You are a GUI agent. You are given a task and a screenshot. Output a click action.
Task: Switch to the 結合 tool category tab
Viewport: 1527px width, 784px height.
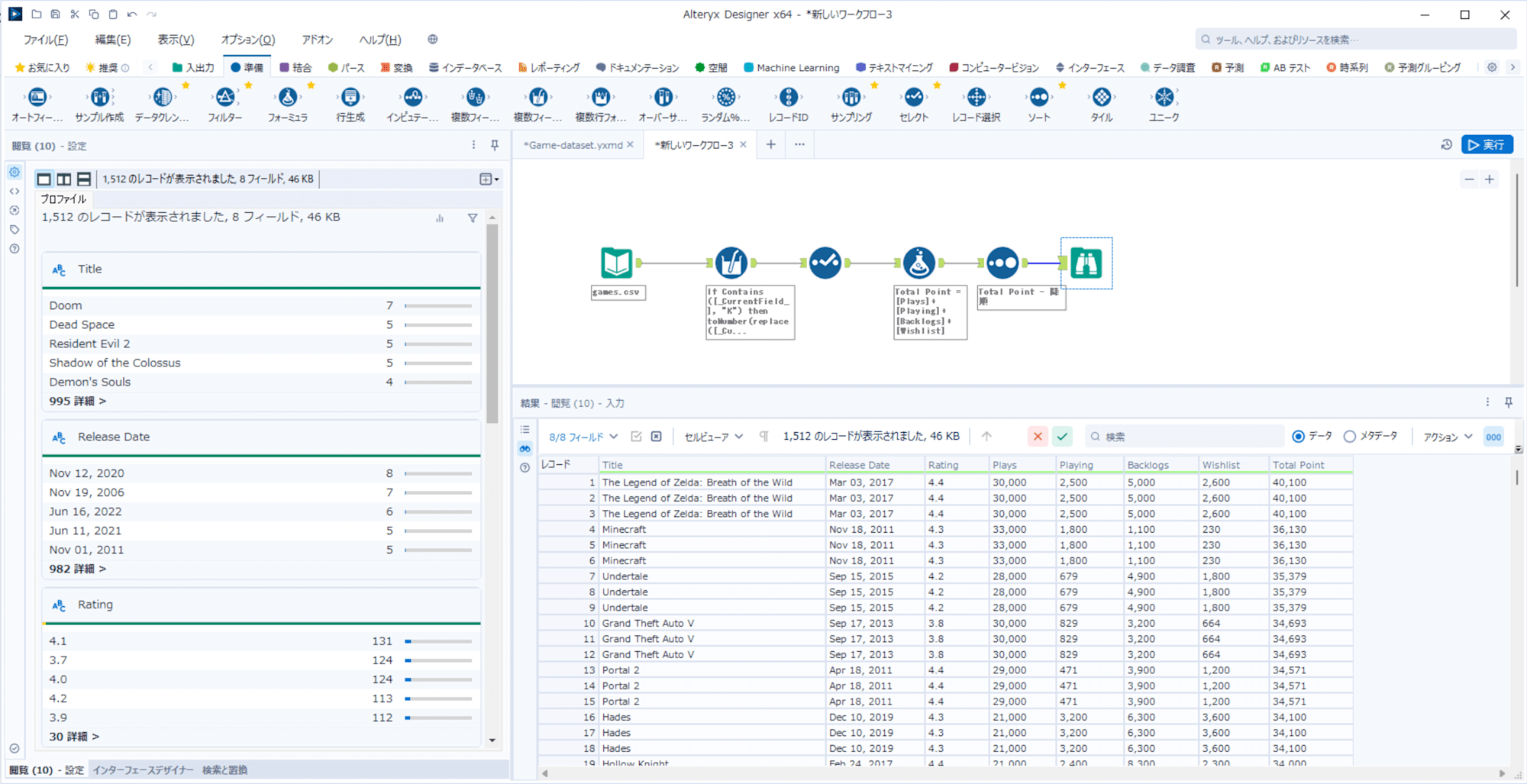coord(295,67)
